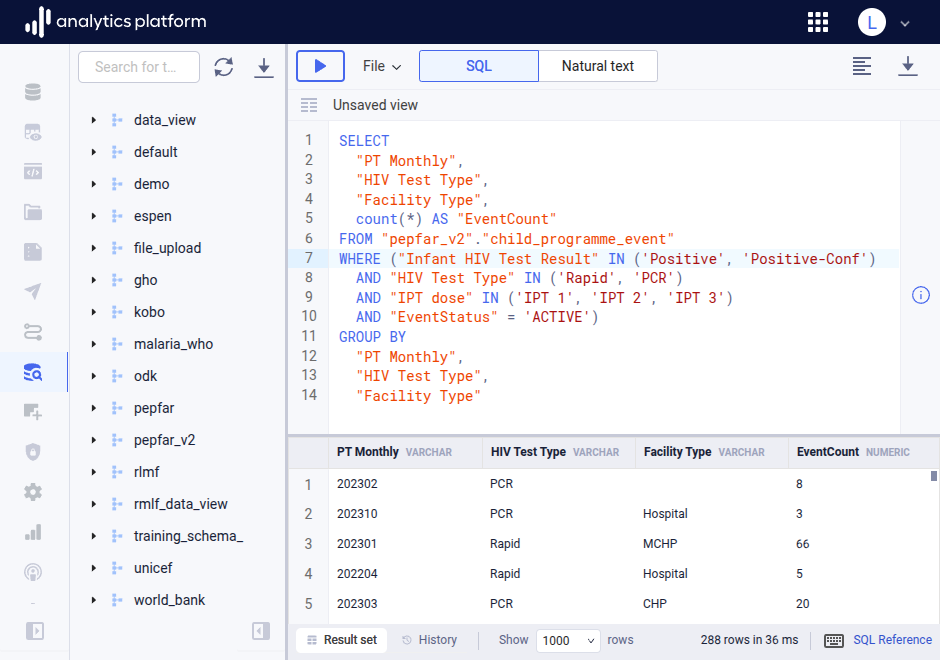Expand the pepfar_v2 schema arrow
940x660 pixels.
94,440
